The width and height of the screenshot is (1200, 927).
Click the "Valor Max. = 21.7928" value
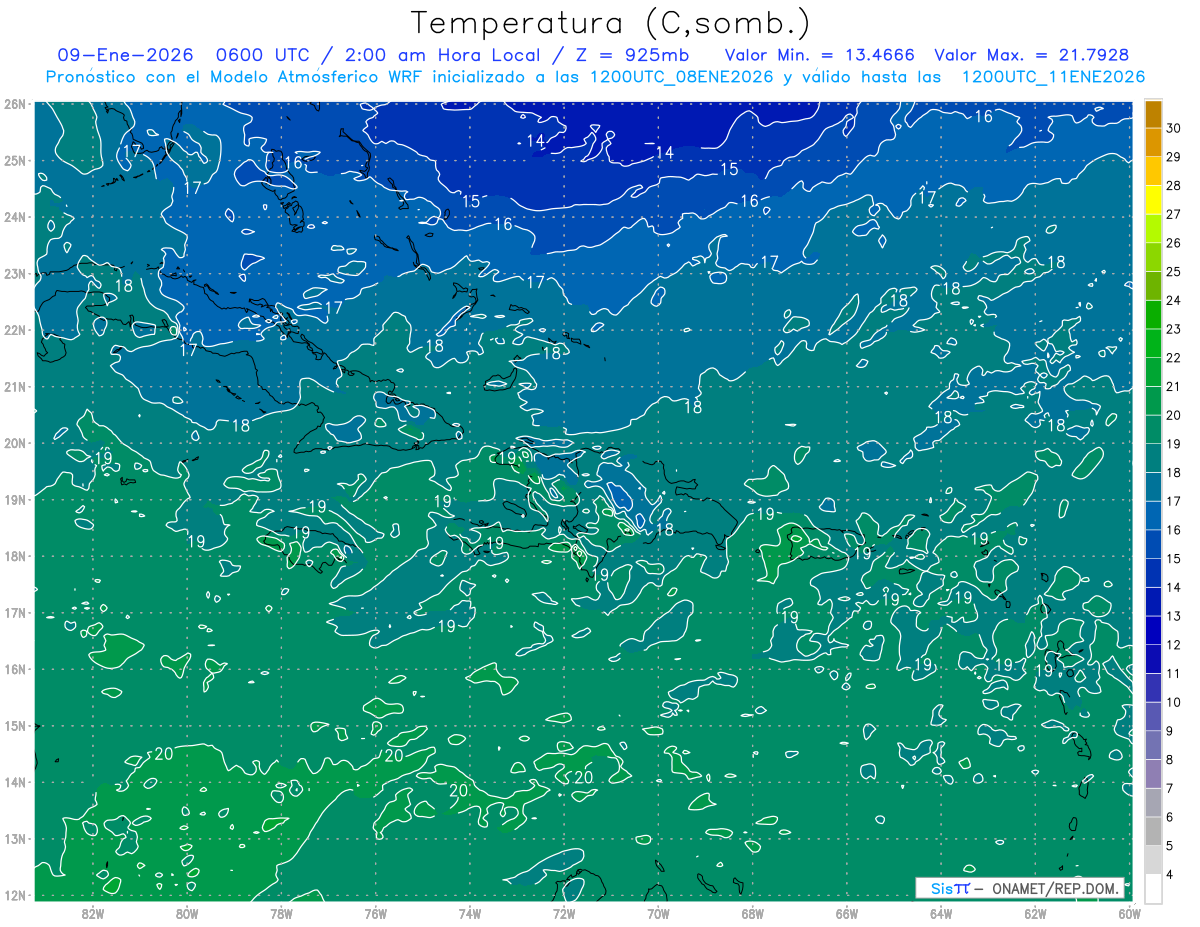pyautogui.click(x=1032, y=55)
